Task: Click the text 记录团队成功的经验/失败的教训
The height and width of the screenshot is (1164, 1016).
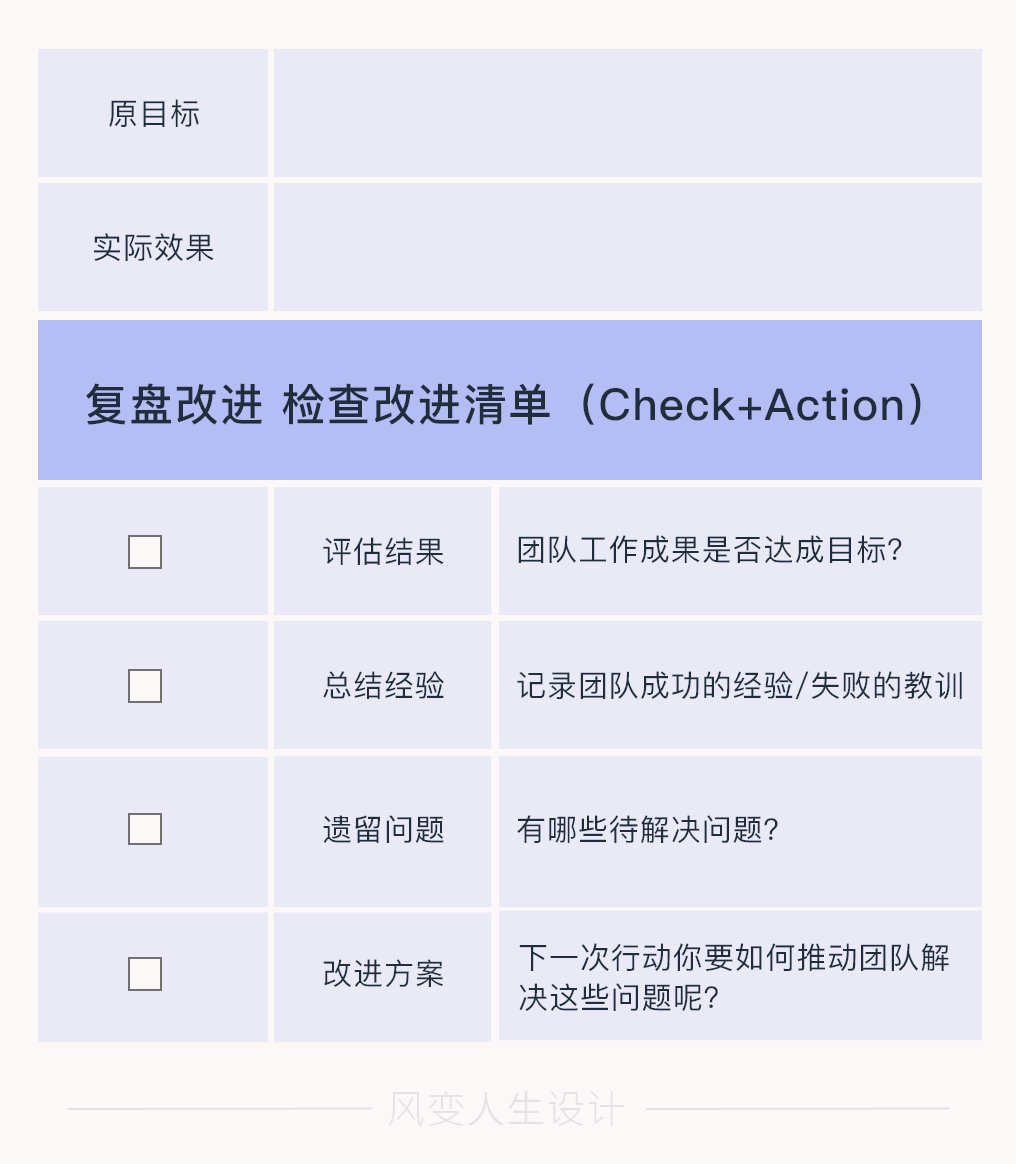Action: pyautogui.click(x=740, y=685)
